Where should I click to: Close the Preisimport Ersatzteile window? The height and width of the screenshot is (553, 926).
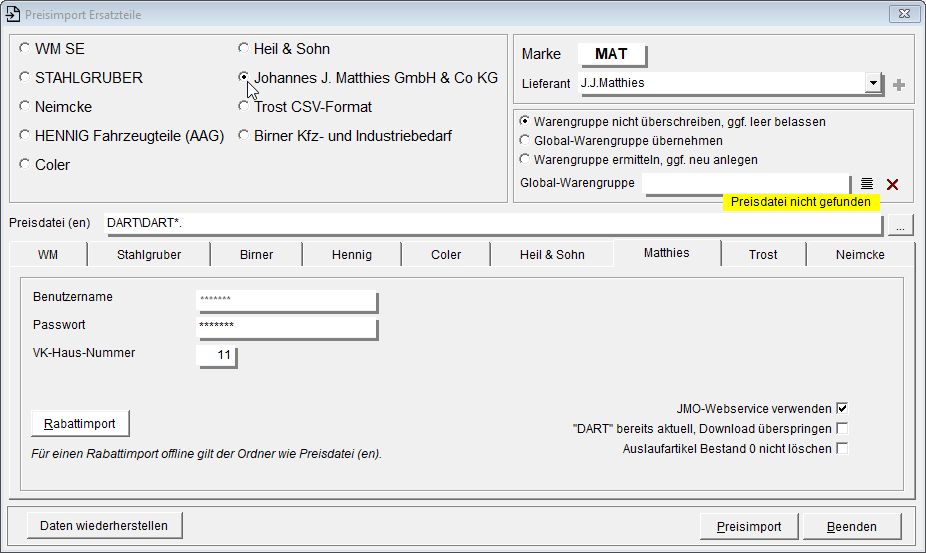[x=904, y=14]
